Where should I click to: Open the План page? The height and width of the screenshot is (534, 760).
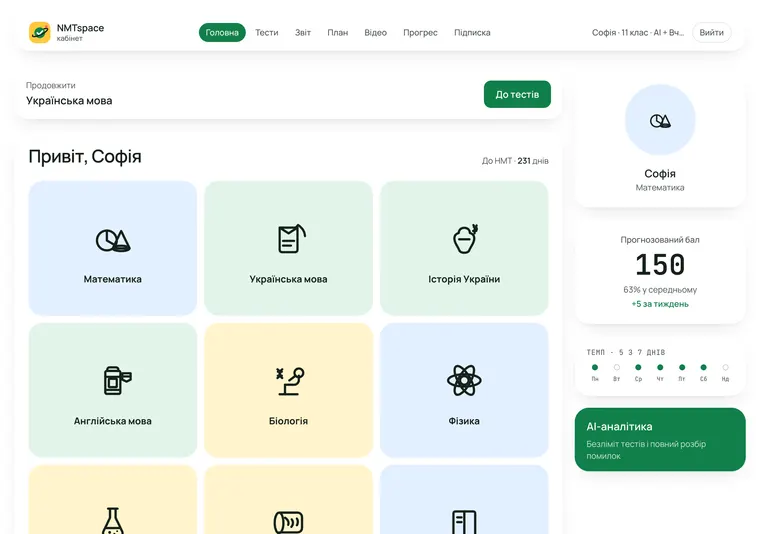click(x=337, y=32)
